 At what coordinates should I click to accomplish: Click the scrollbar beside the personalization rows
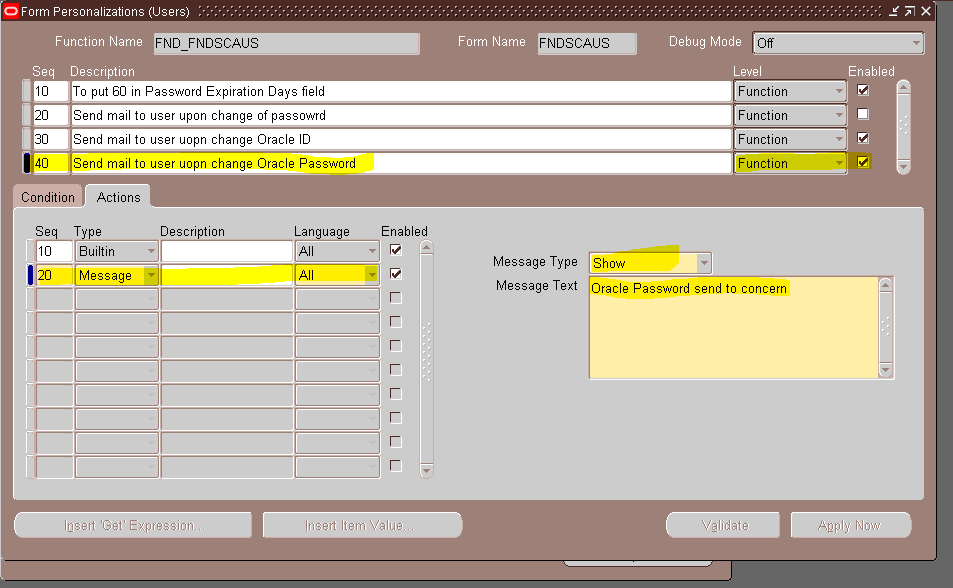pos(905,125)
